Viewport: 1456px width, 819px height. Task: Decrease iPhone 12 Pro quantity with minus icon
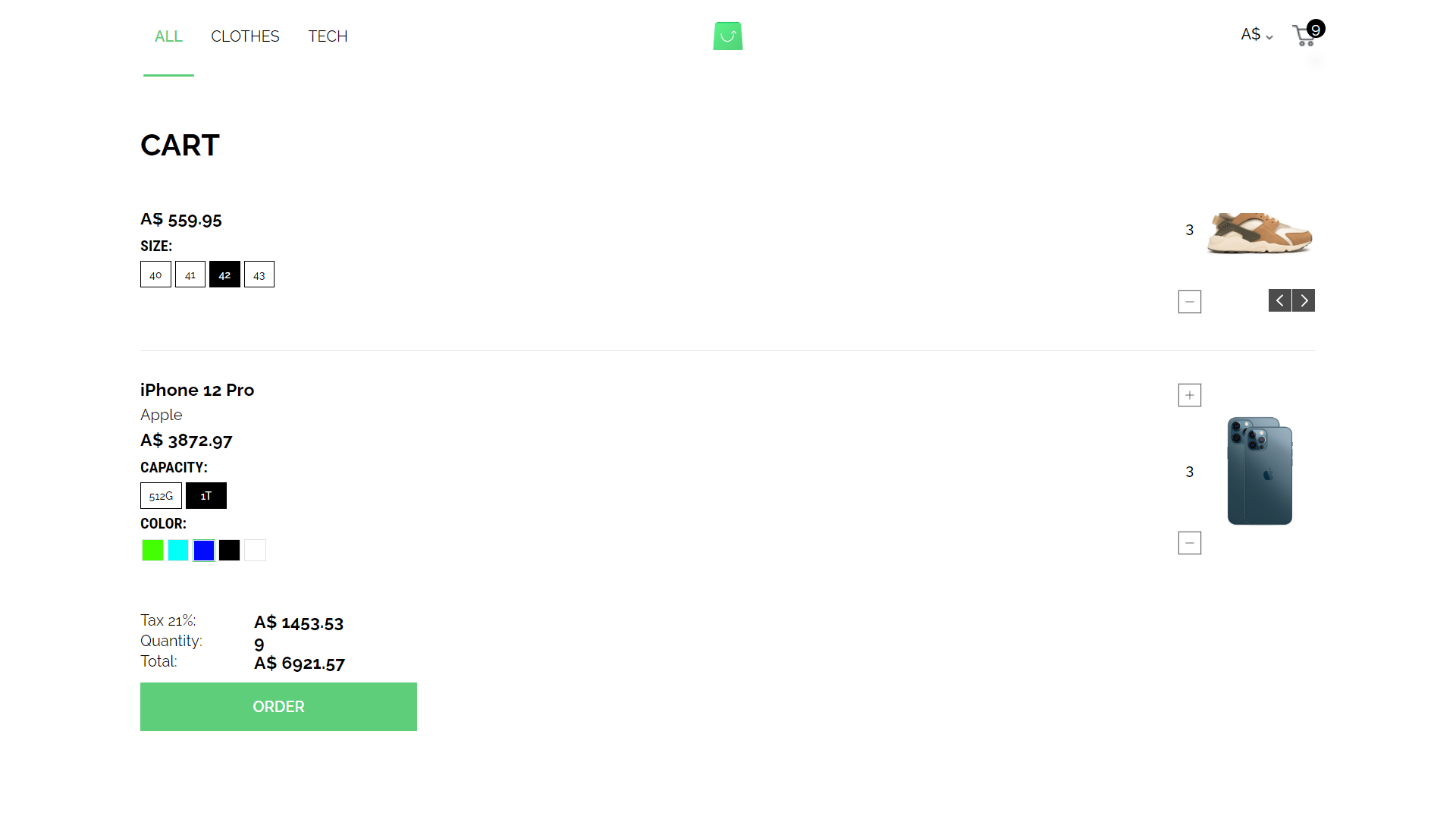(x=1189, y=542)
